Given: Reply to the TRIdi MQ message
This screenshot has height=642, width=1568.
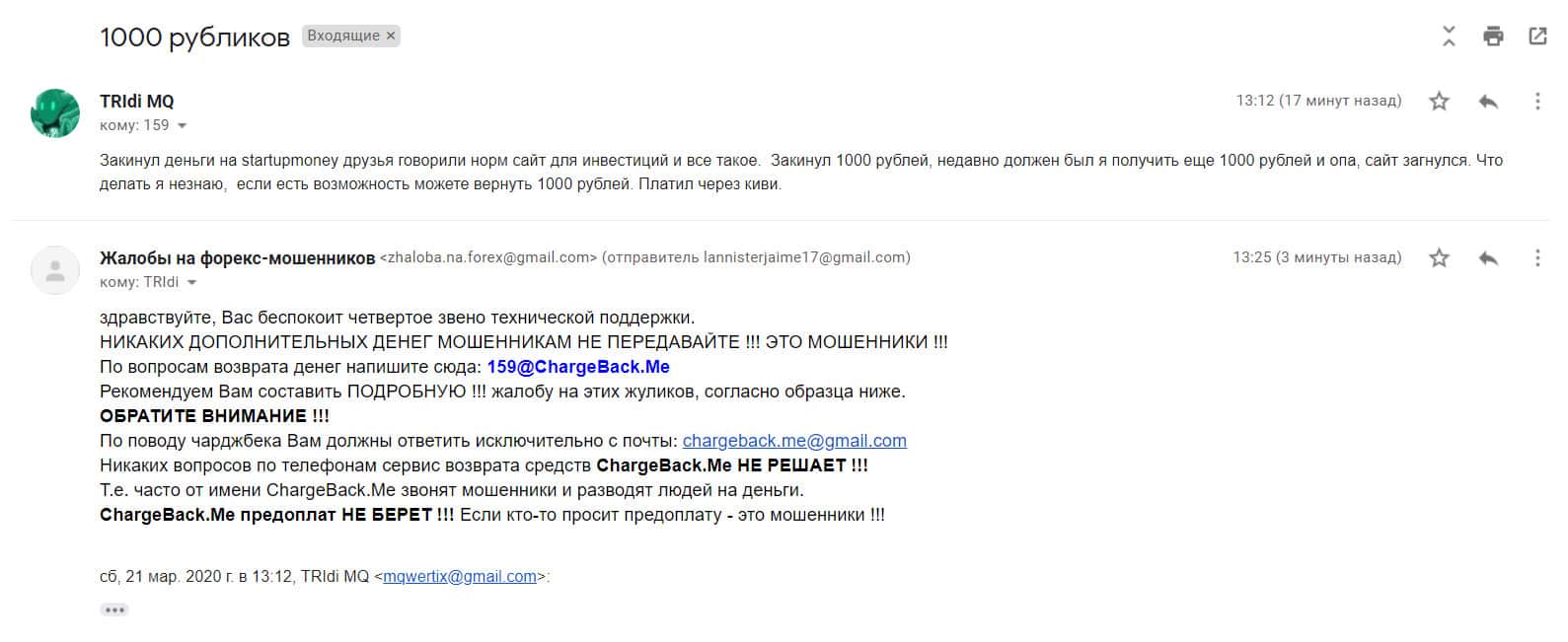Looking at the screenshot, I should click(1488, 101).
